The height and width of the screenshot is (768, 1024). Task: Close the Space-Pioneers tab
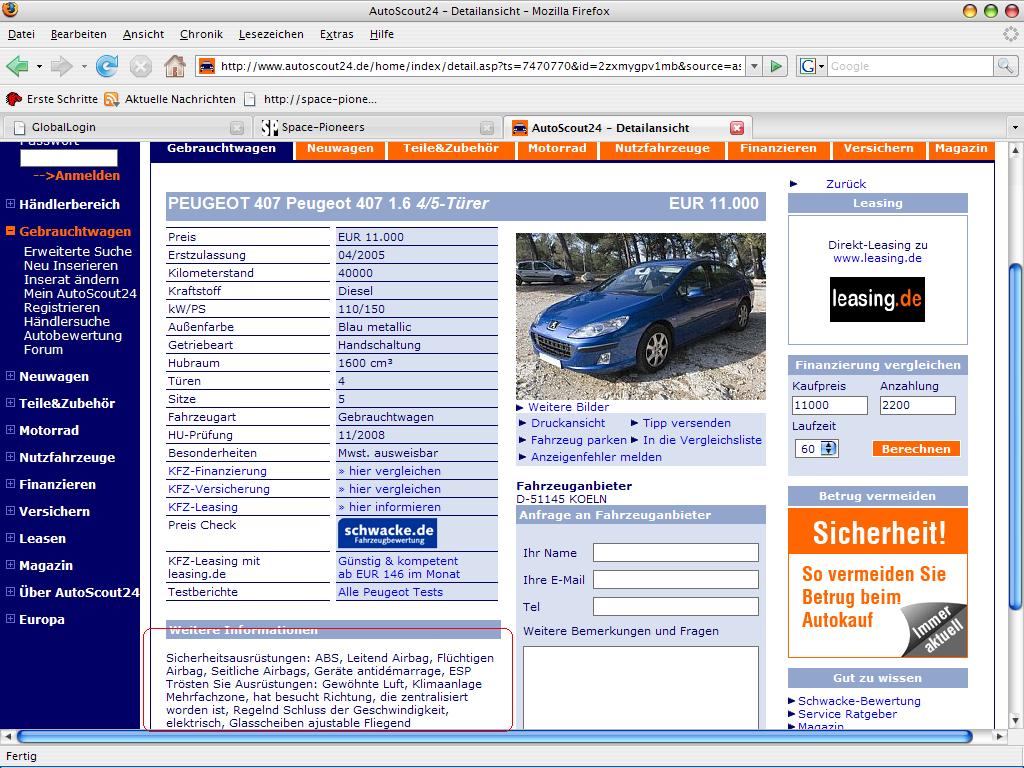(487, 128)
